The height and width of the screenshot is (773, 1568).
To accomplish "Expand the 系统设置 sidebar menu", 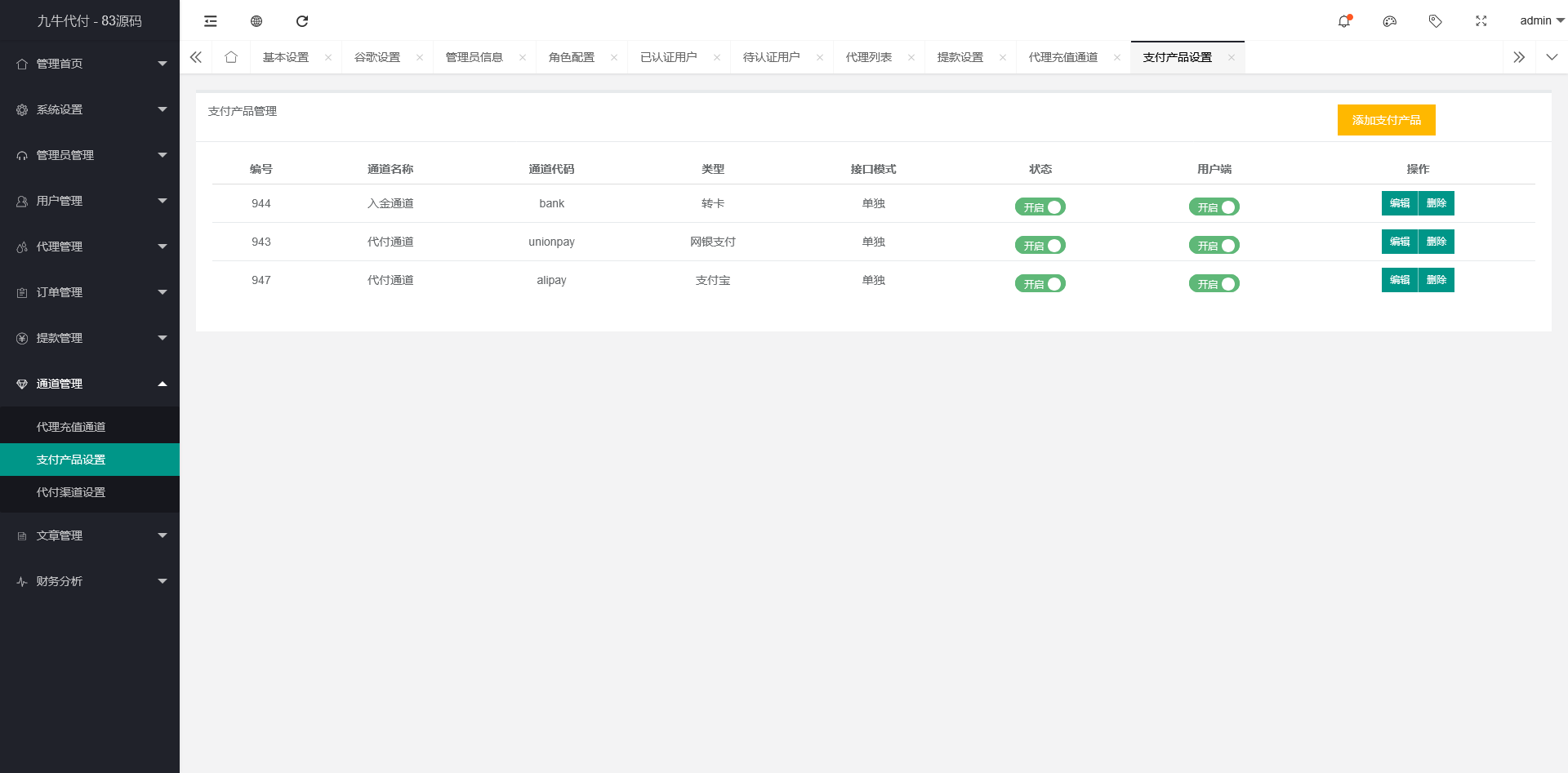I will pos(90,109).
